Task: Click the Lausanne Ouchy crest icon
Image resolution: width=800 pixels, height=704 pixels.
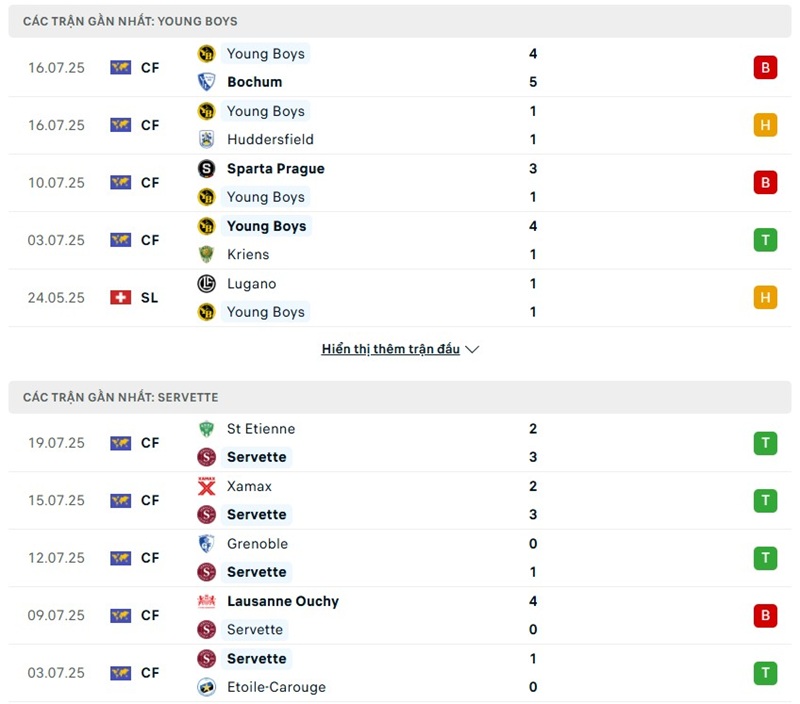Action: tap(206, 601)
